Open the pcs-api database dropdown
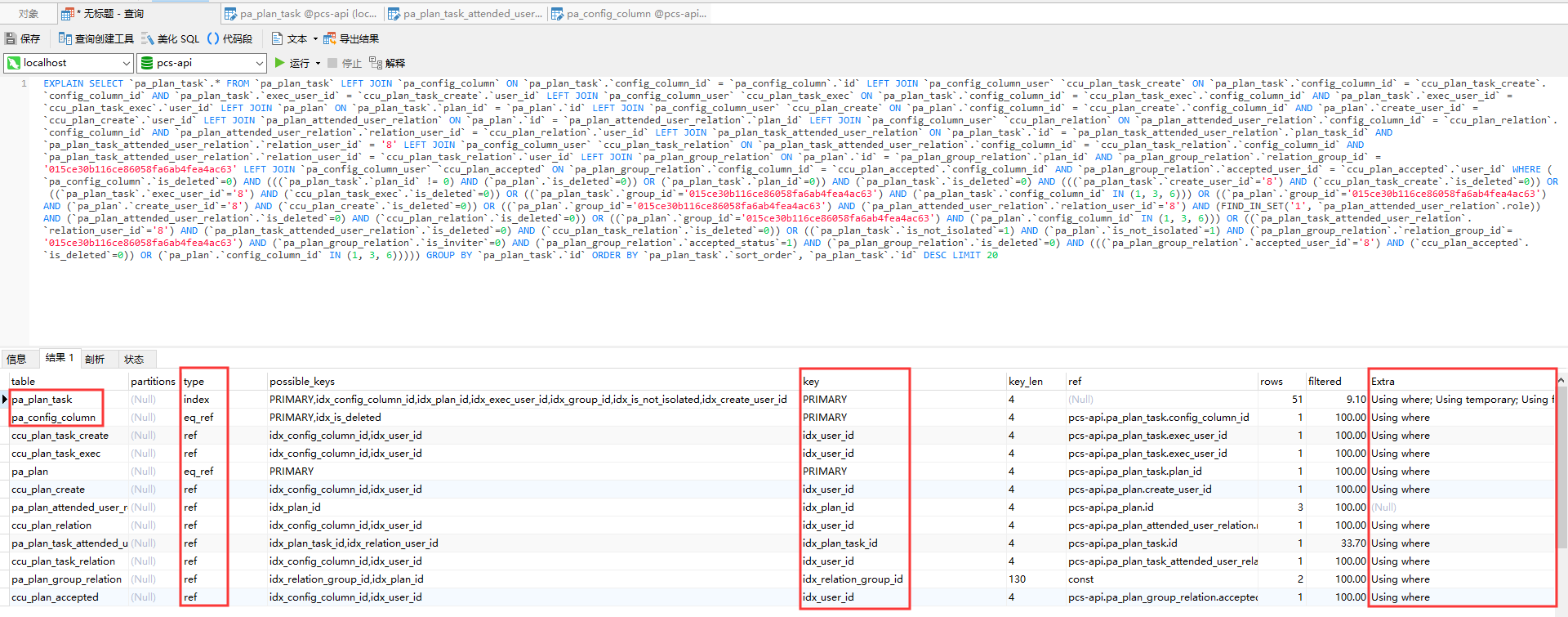 [x=260, y=63]
